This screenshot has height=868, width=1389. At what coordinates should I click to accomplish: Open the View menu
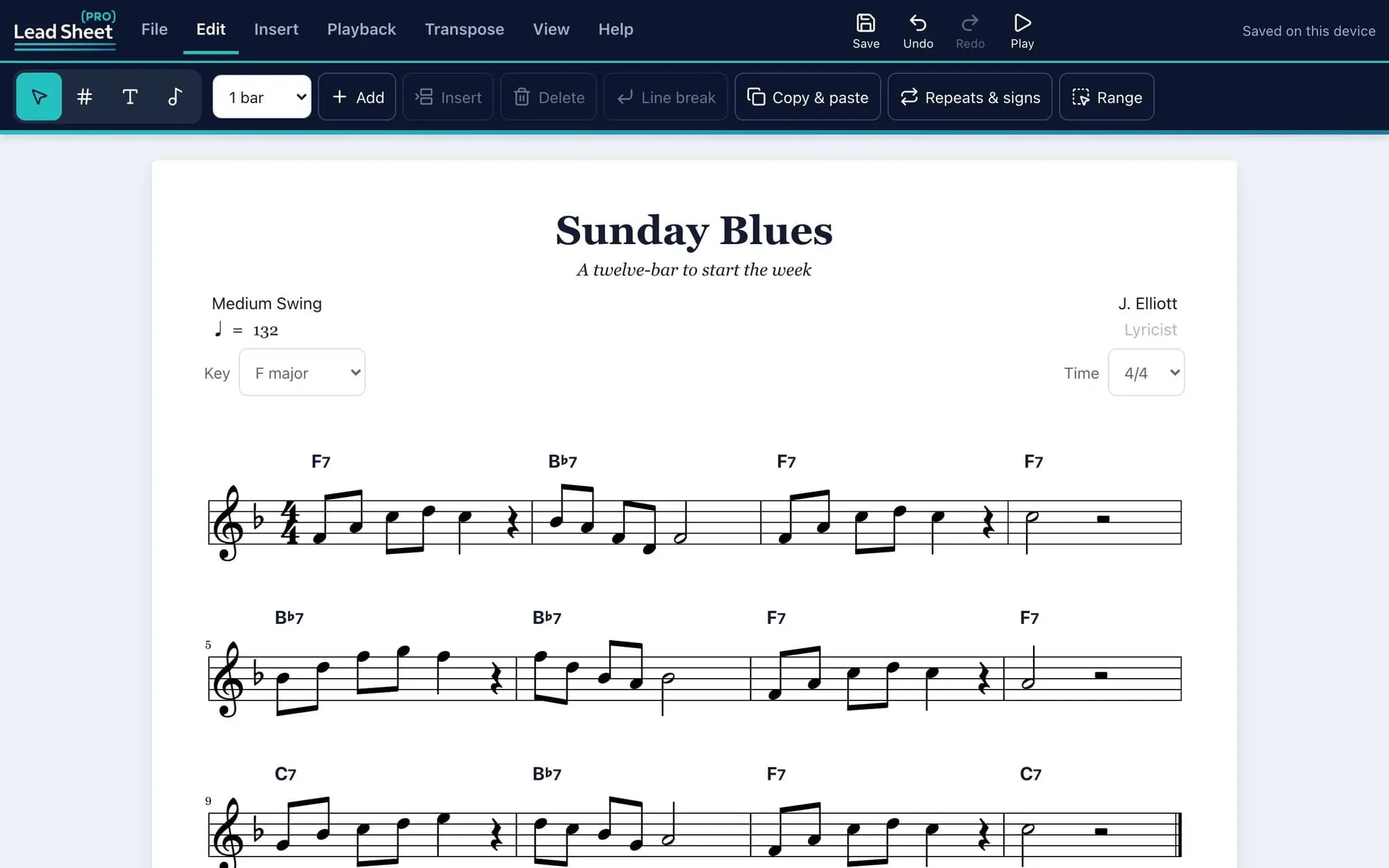click(551, 29)
